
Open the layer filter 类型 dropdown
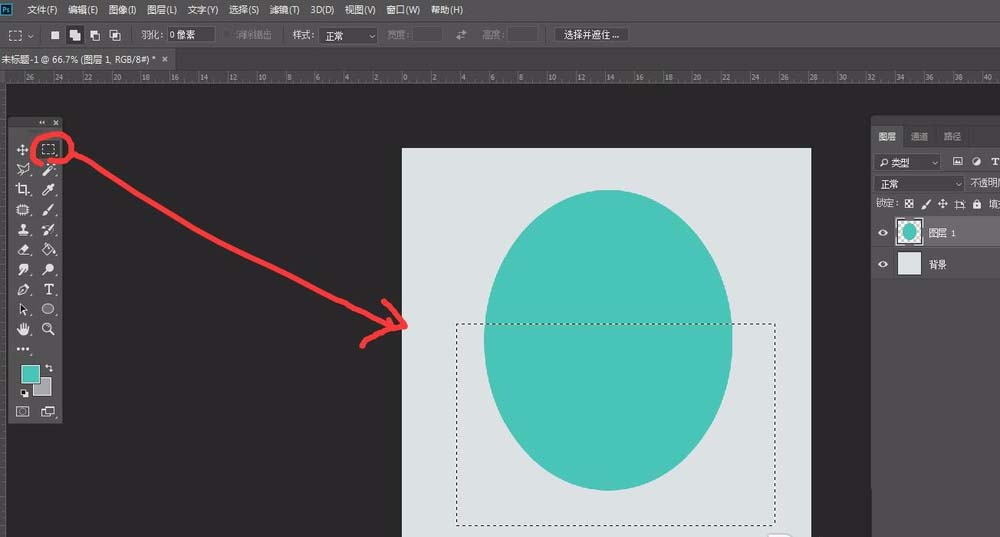pyautogui.click(x=908, y=162)
